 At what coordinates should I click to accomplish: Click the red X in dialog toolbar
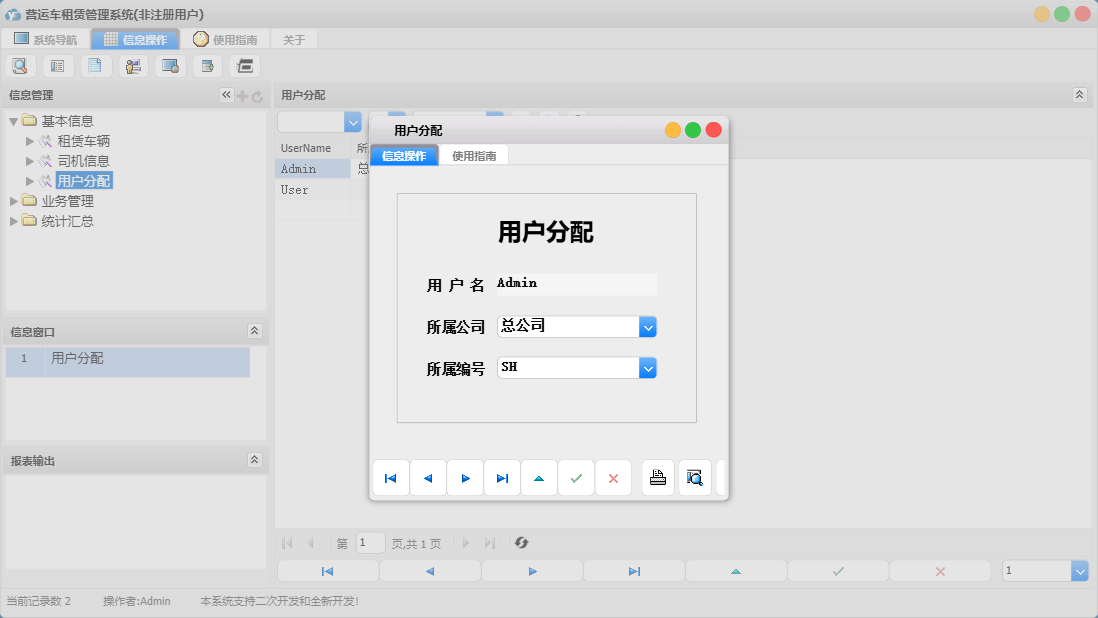coord(613,478)
